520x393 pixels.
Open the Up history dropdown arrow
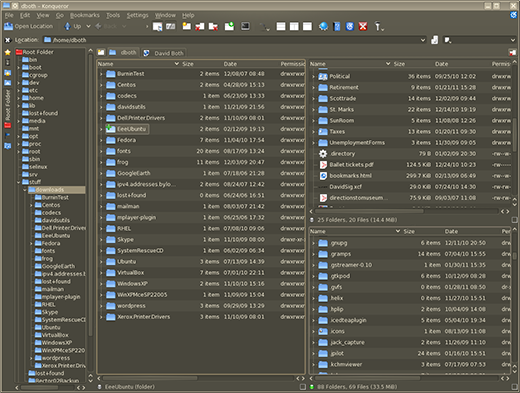point(88,26)
